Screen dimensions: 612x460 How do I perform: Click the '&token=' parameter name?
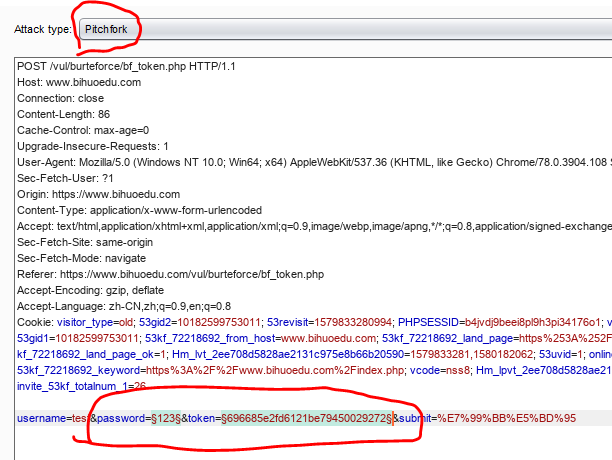(x=201, y=418)
